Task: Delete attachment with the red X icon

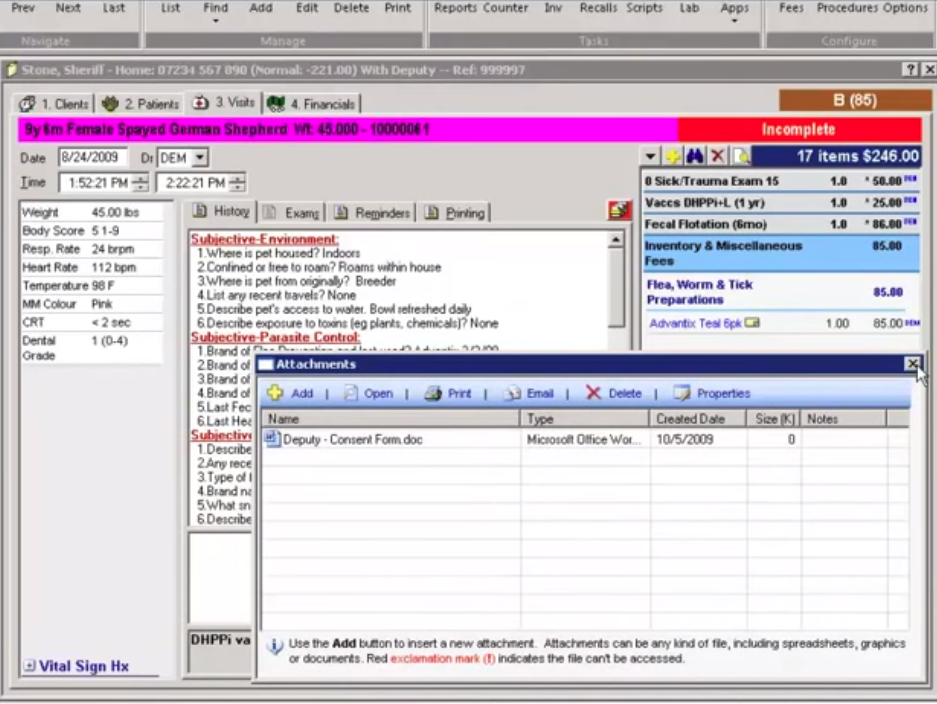Action: [594, 393]
